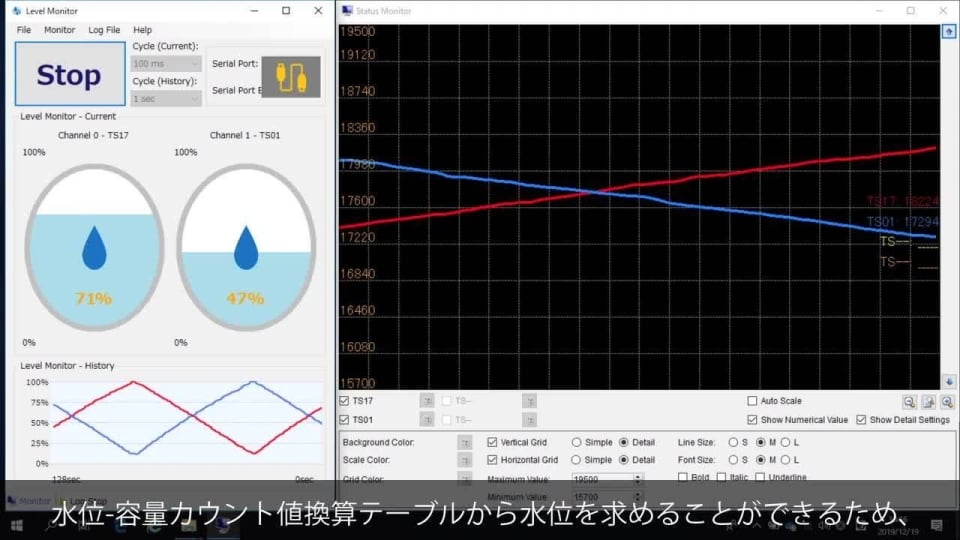The image size is (960, 540).
Task: Enable the Bold font checkbox
Action: [x=683, y=477]
